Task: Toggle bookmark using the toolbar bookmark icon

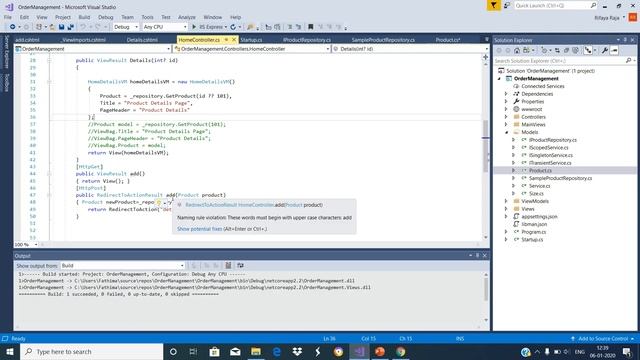Action: tap(311, 27)
